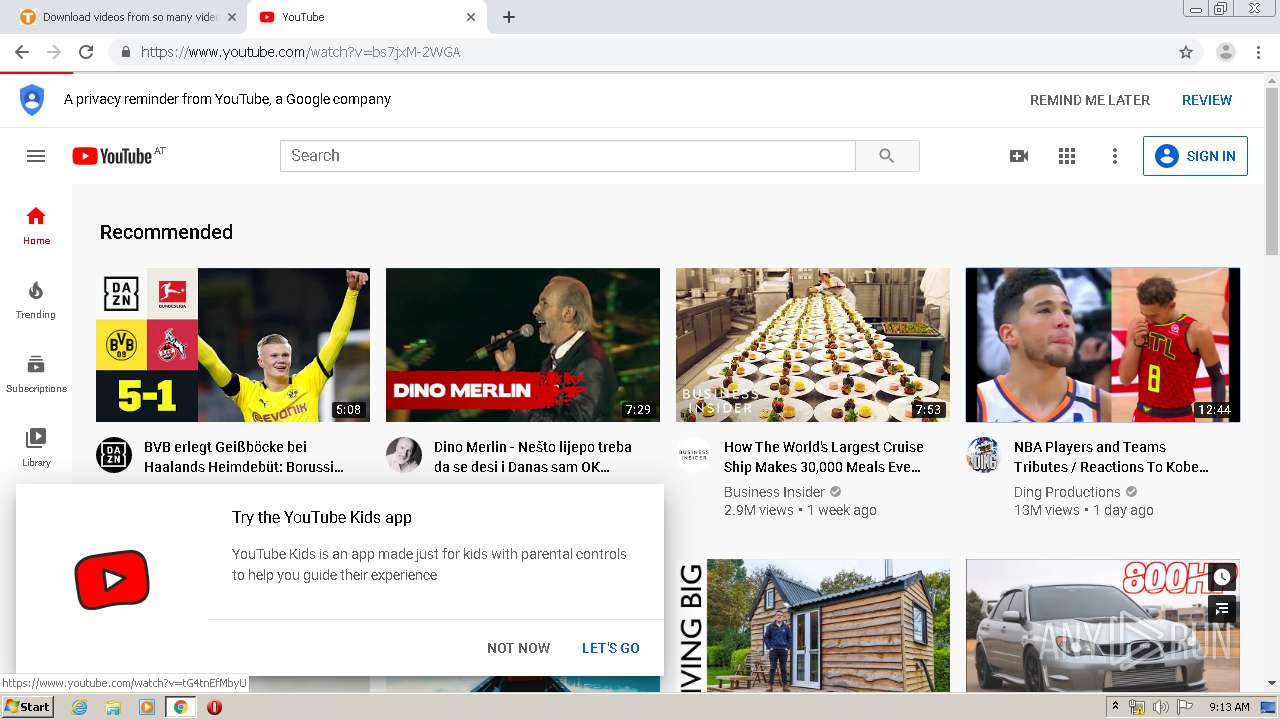Open the tiny house video thumbnail
Screen dimensions: 1280x720
pos(813,625)
